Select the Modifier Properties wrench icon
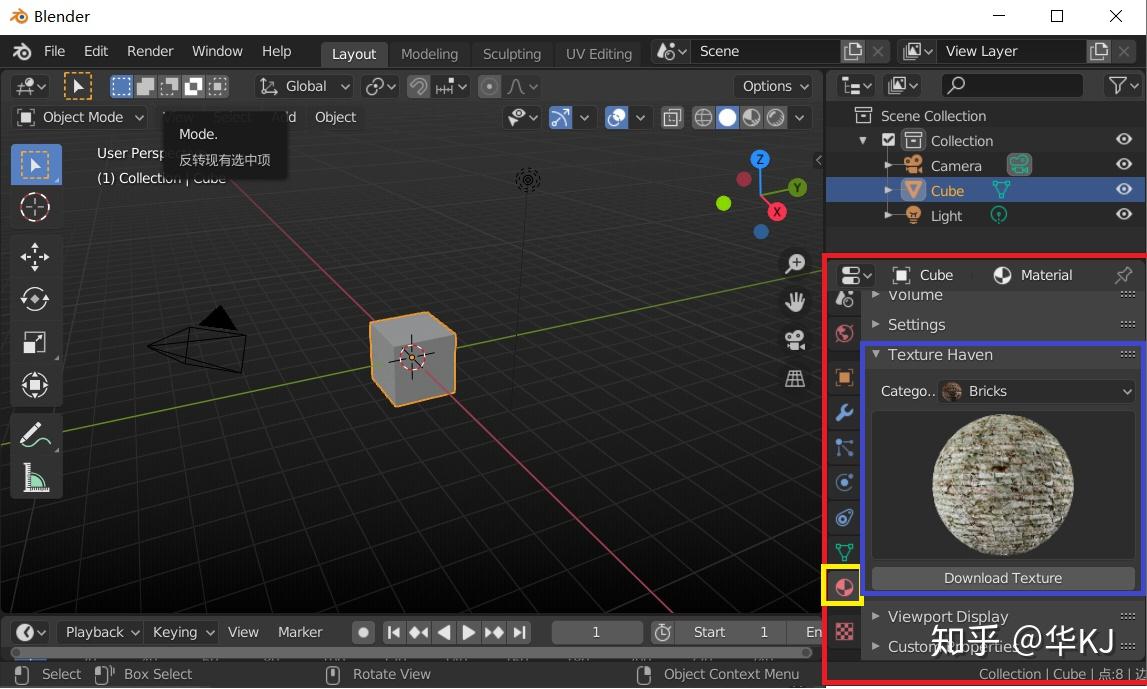The width and height of the screenshot is (1147, 689). pyautogui.click(x=844, y=412)
